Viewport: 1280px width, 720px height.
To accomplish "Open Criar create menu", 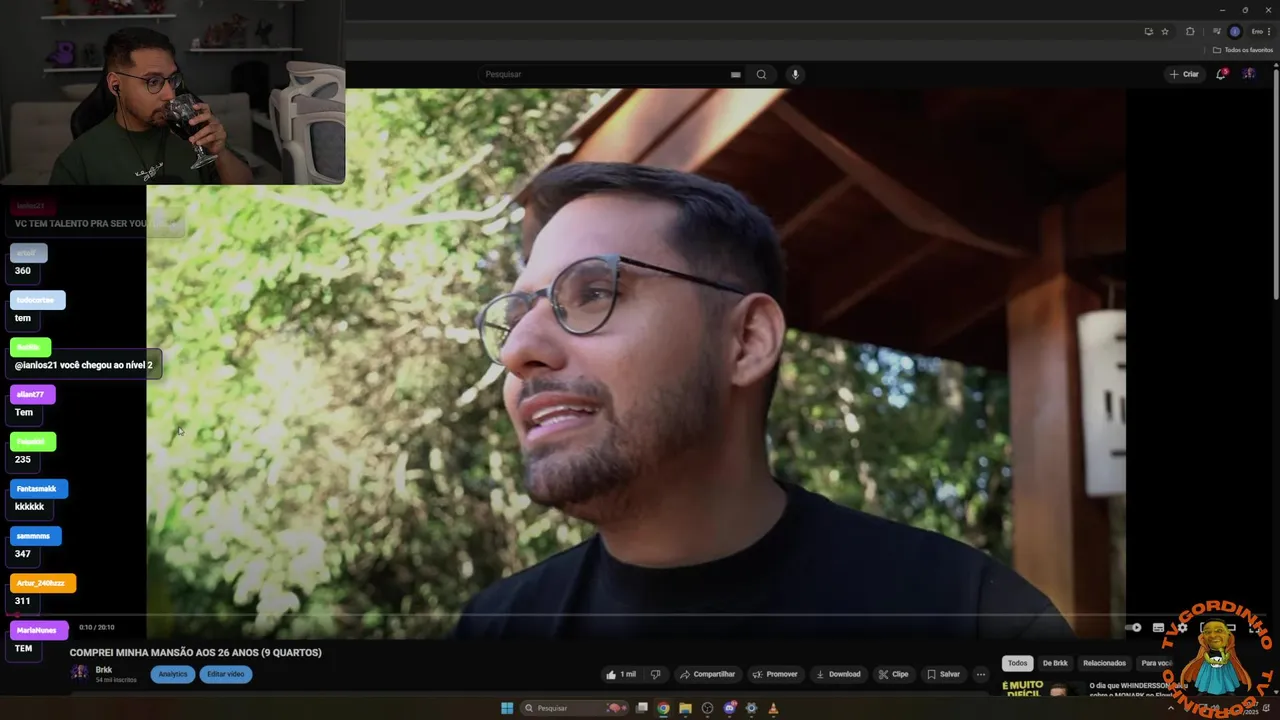I will coord(1184,74).
